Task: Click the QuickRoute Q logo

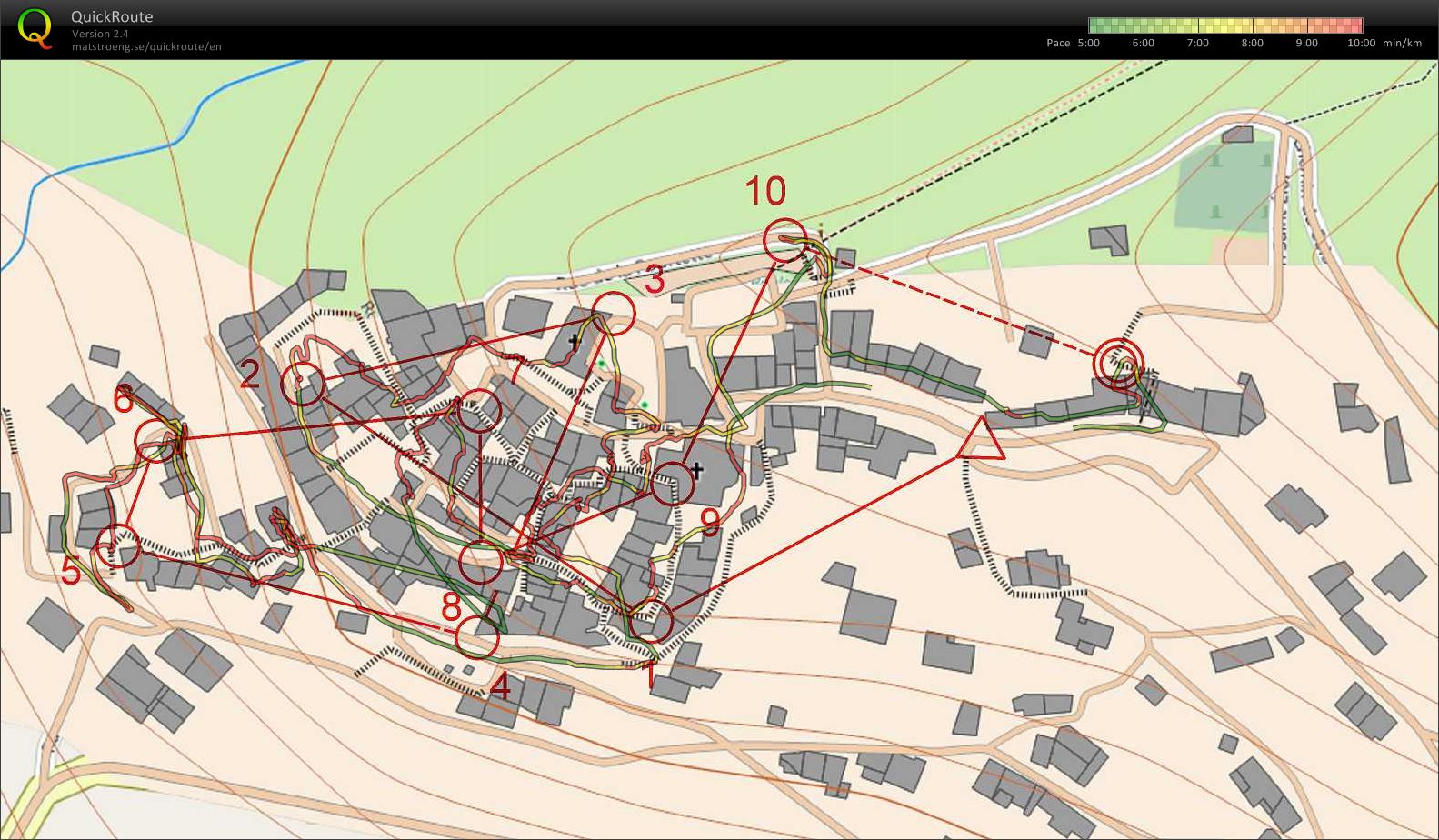Action: point(35,26)
